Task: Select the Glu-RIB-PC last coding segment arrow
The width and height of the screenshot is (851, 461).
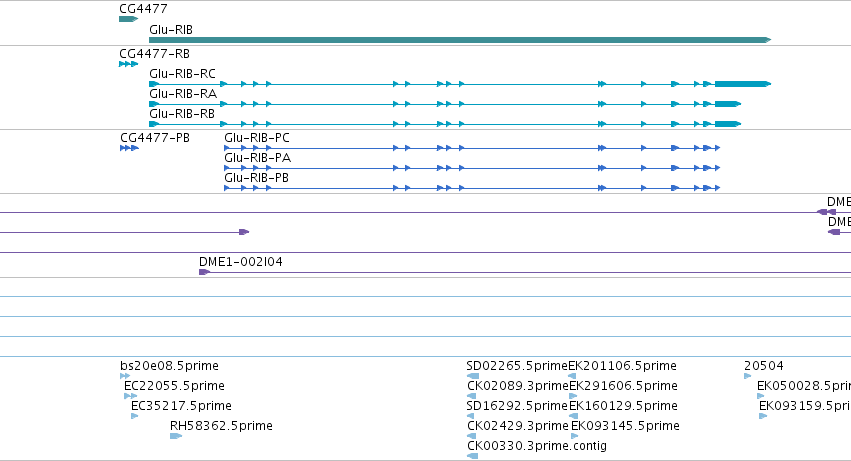Action: pos(717,148)
